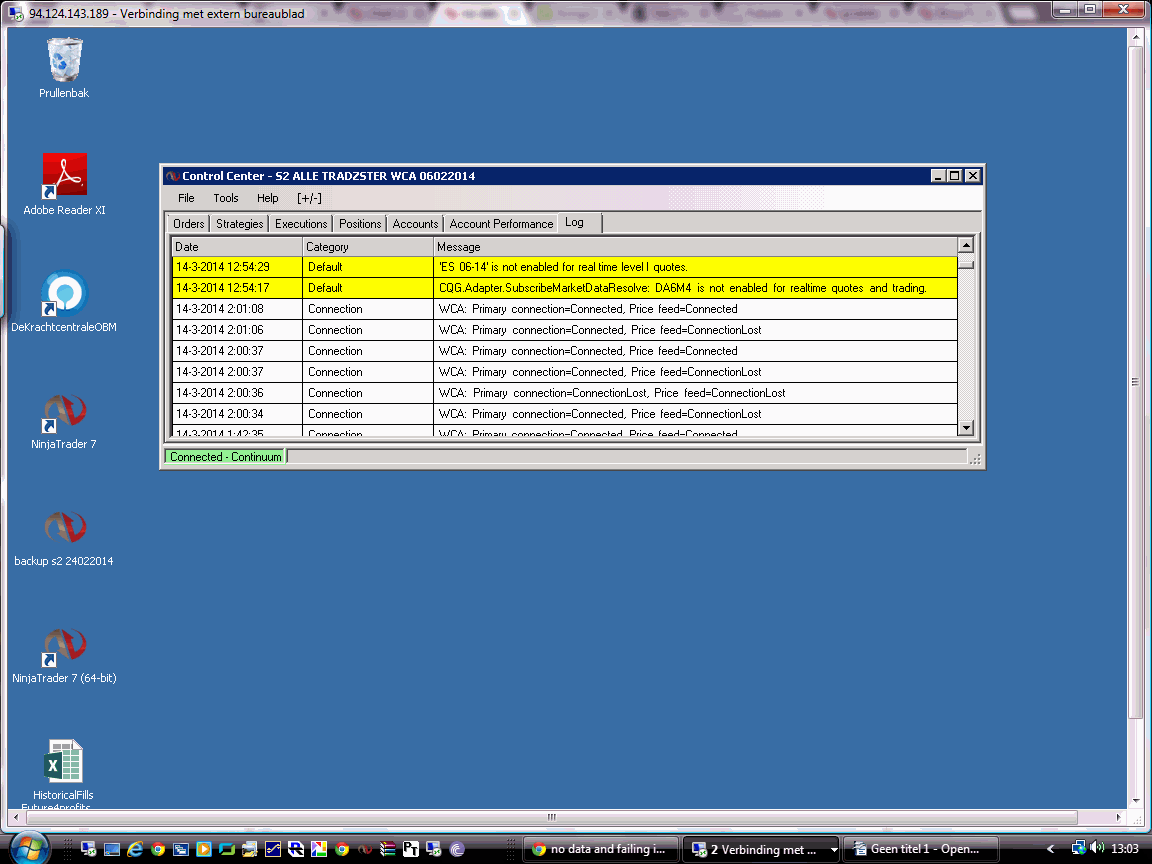Screen dimensions: 1152x864
Task: Click the volume speaker tray icon
Action: tap(1098, 848)
